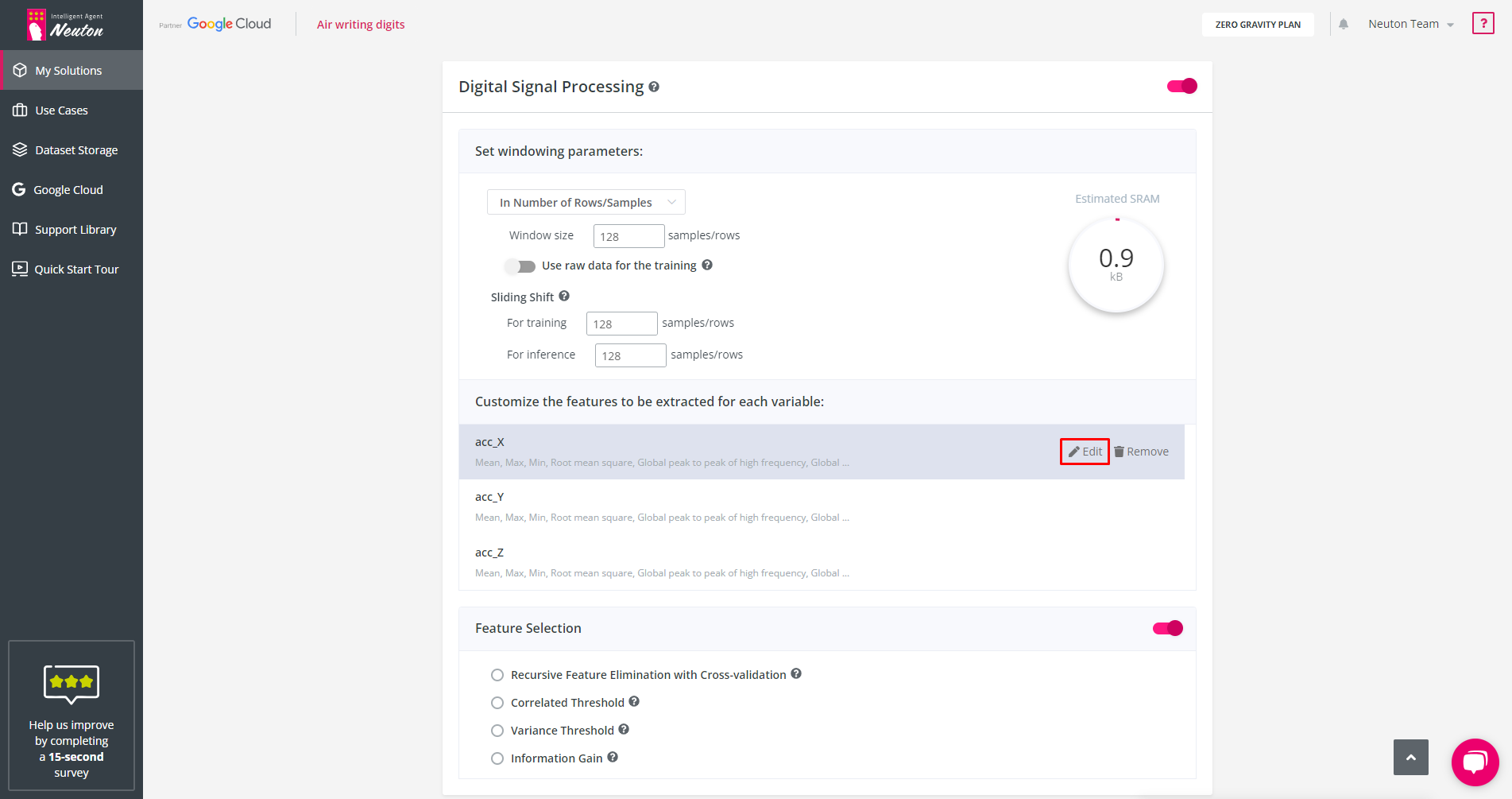
Task: Start the Quick Start Tour
Action: [72, 269]
